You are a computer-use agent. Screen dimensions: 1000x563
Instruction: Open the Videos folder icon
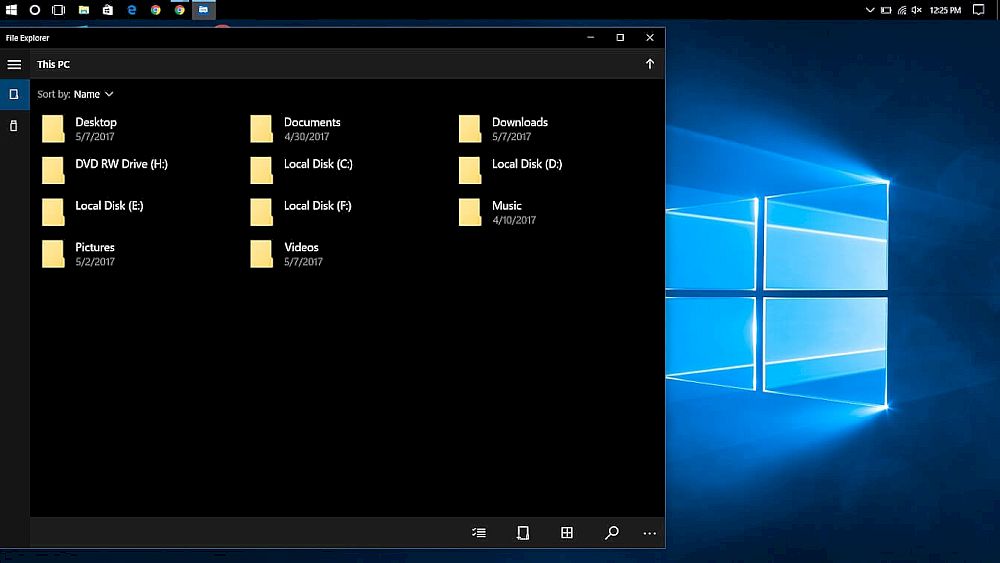pyautogui.click(x=261, y=254)
